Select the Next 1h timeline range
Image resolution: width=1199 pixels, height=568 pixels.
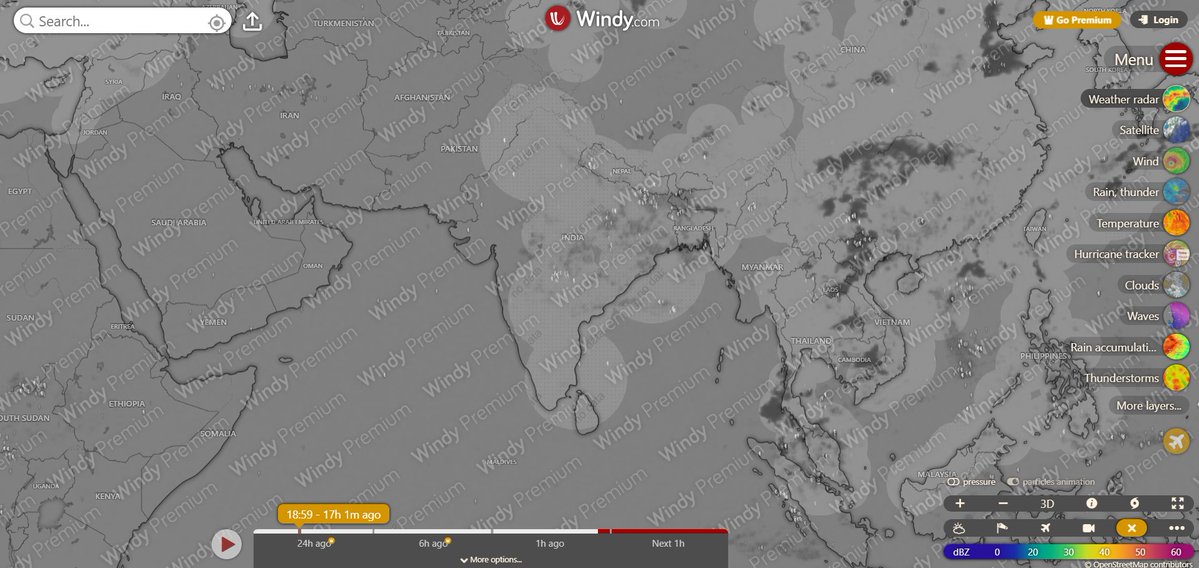[x=668, y=544]
